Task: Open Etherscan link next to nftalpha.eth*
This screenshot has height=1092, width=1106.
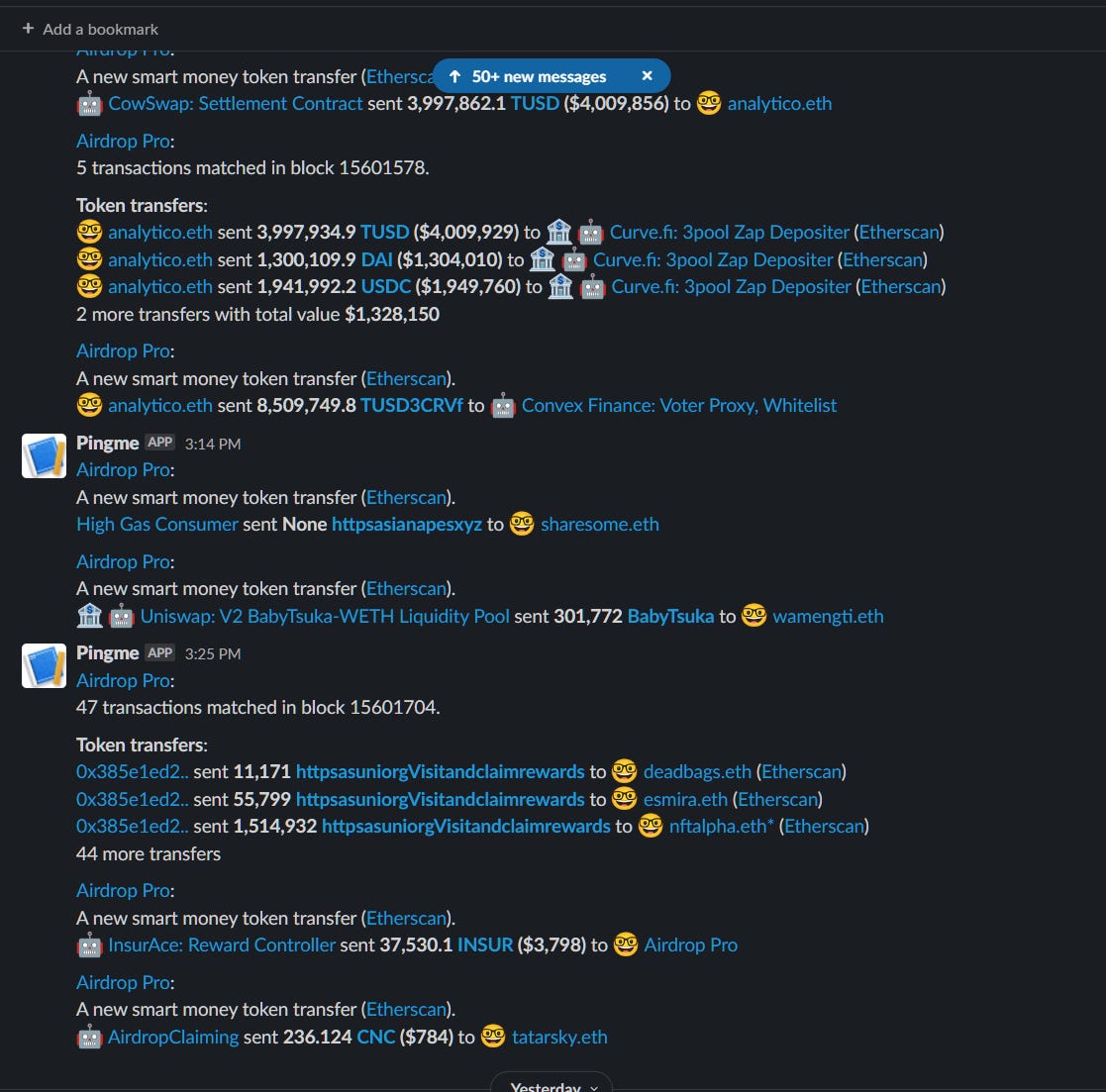Action: pos(824,826)
